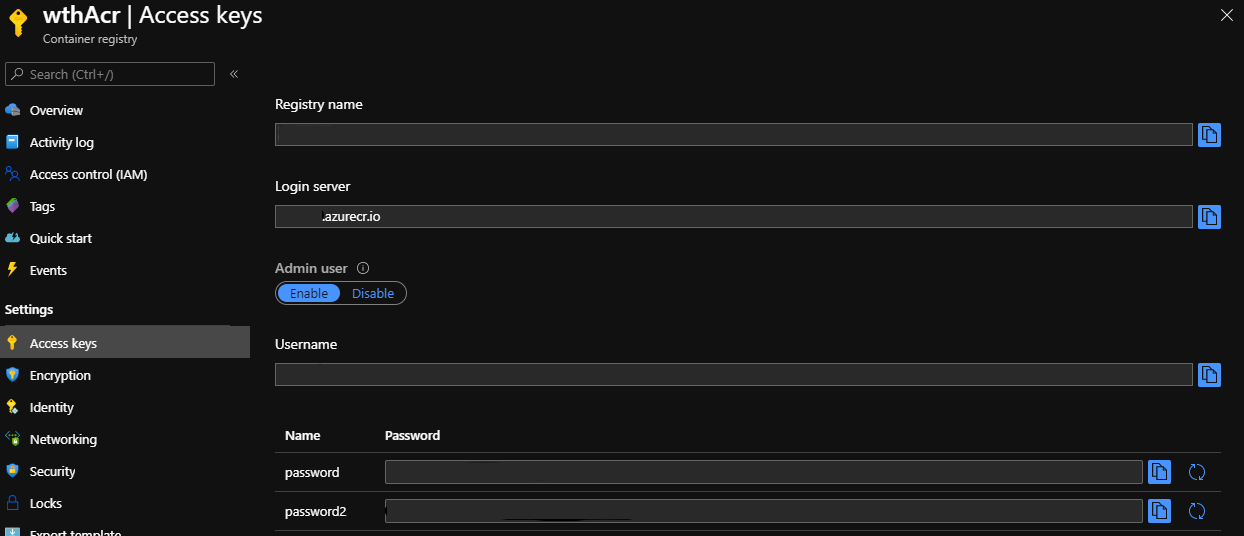Copy the Username field value
The height and width of the screenshot is (536, 1244).
[1209, 375]
